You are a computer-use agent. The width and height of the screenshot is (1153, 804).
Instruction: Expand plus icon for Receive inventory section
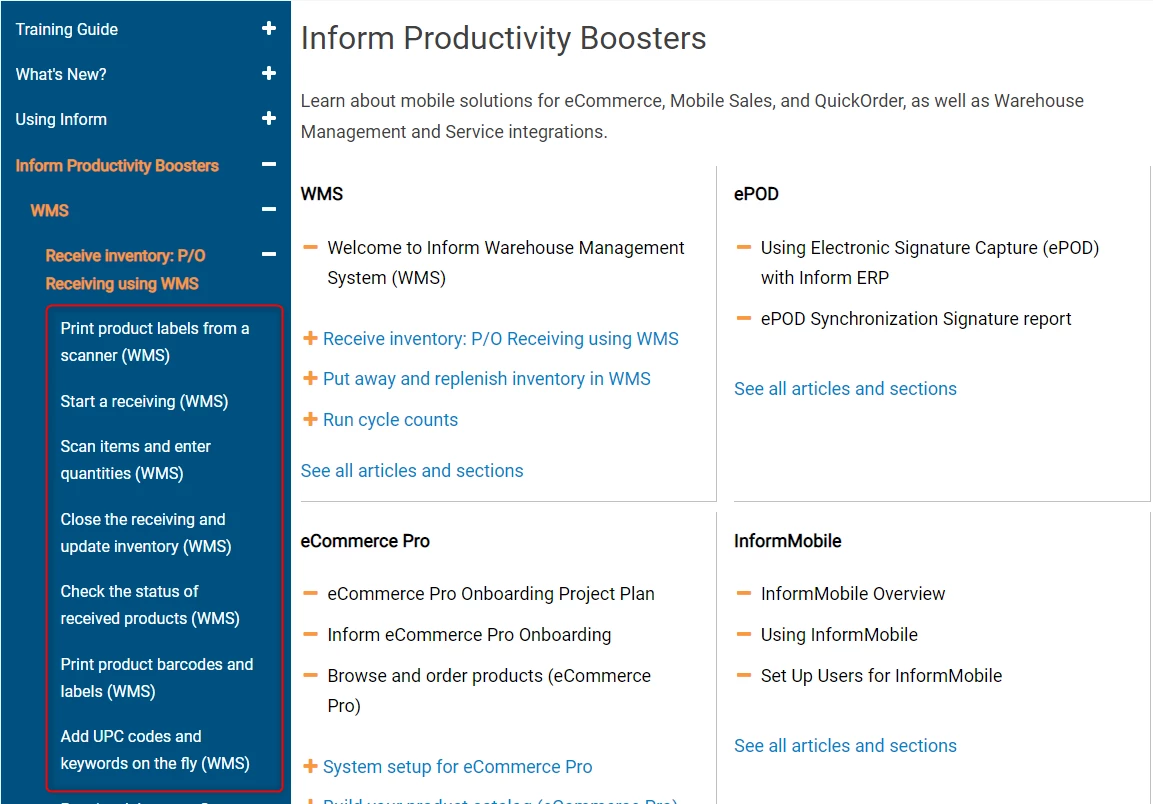(310, 338)
